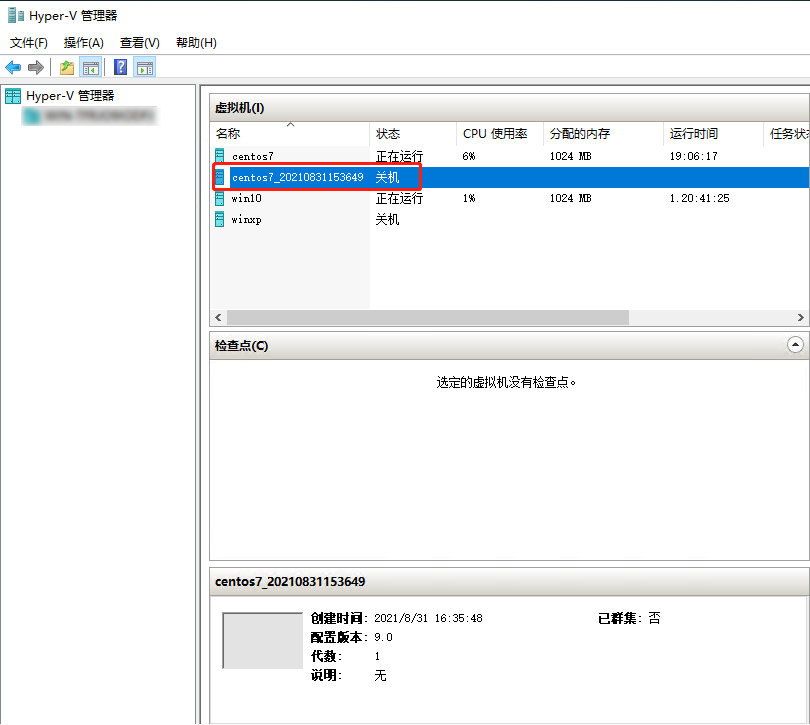Click the 创建时间 value 2021/8/31 16:35:48
Image resolution: width=810 pixels, height=725 pixels.
(x=428, y=619)
